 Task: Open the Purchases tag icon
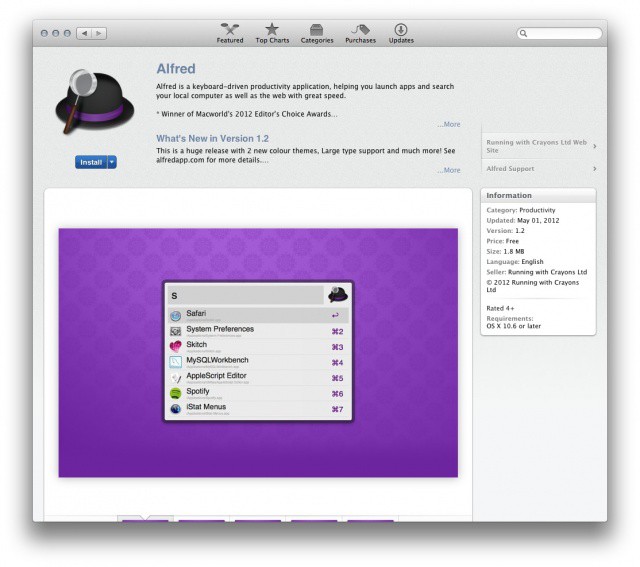tap(360, 30)
